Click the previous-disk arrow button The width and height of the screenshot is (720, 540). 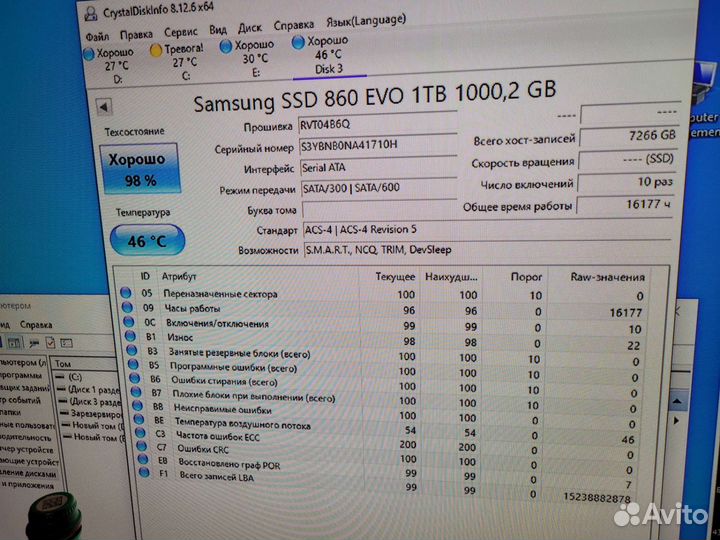tap(104, 107)
